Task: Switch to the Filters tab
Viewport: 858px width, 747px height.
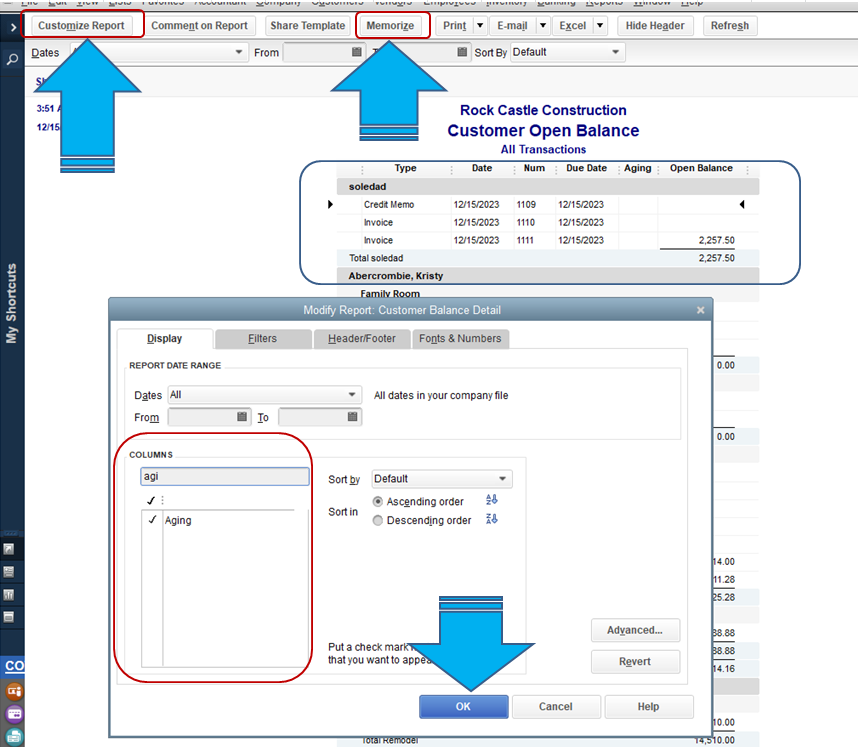Action: pyautogui.click(x=263, y=339)
